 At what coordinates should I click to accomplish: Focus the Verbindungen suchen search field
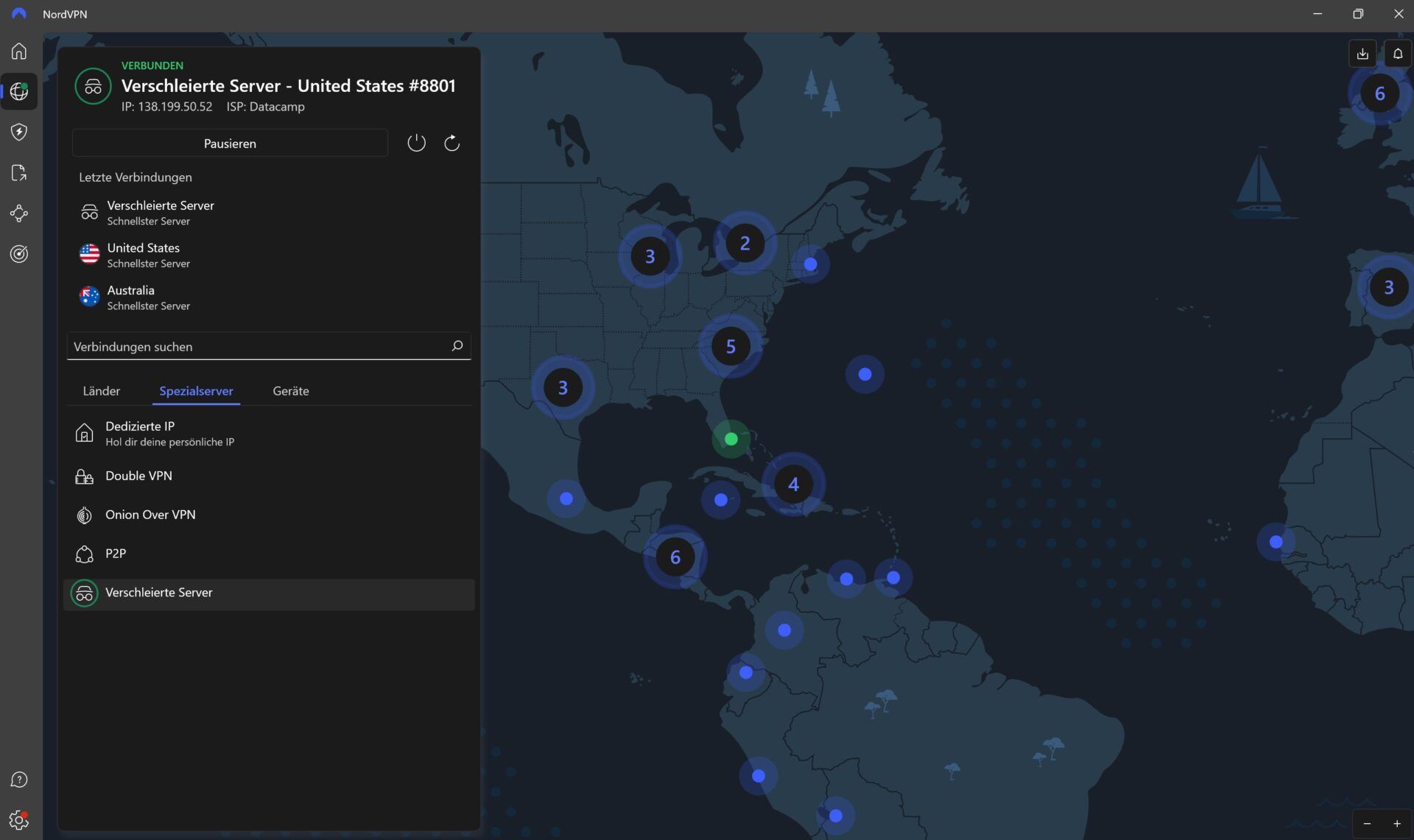(x=269, y=346)
